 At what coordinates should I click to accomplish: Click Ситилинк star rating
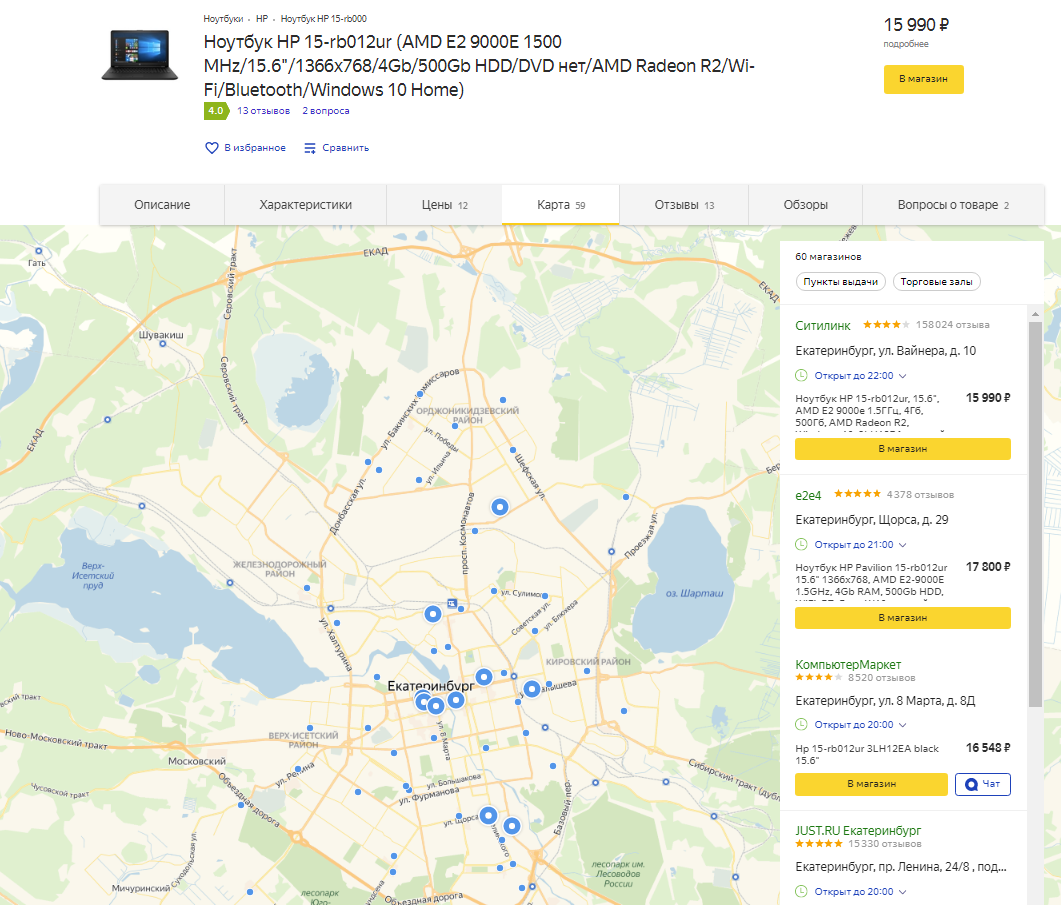(x=886, y=325)
